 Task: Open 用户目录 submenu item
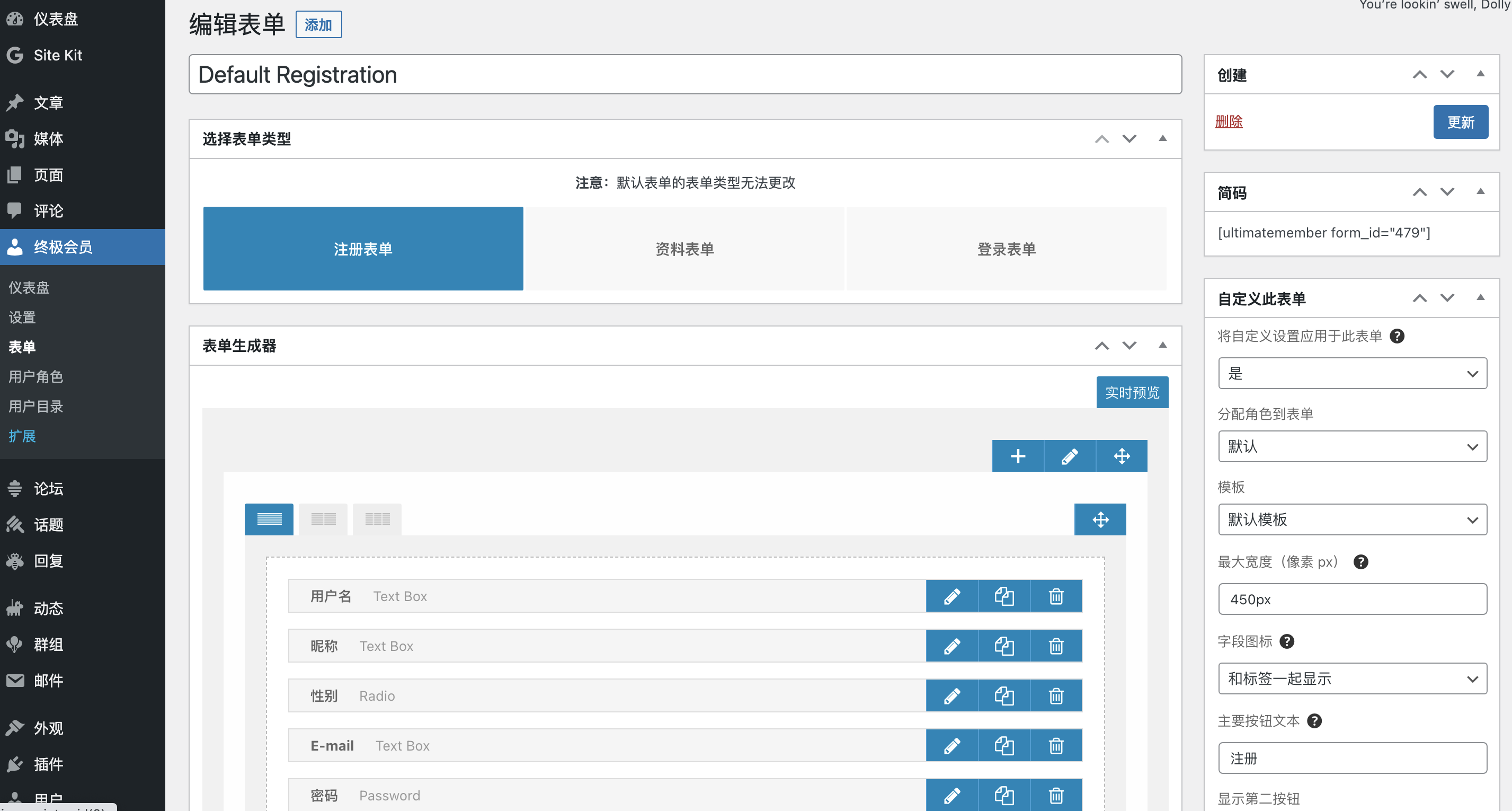point(35,407)
